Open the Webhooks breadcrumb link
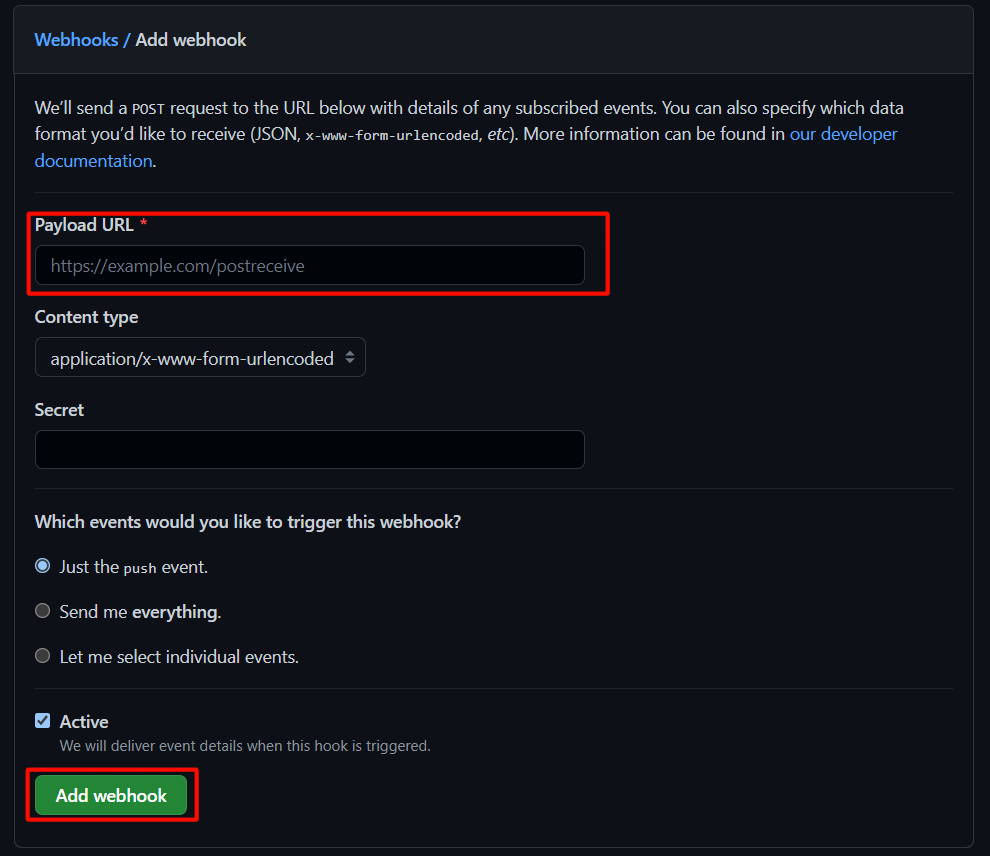The image size is (990, 856). [76, 40]
